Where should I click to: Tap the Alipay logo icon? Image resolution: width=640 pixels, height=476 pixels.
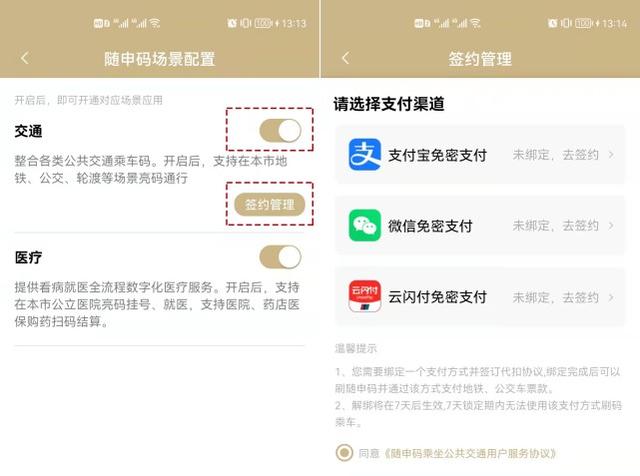click(x=365, y=154)
